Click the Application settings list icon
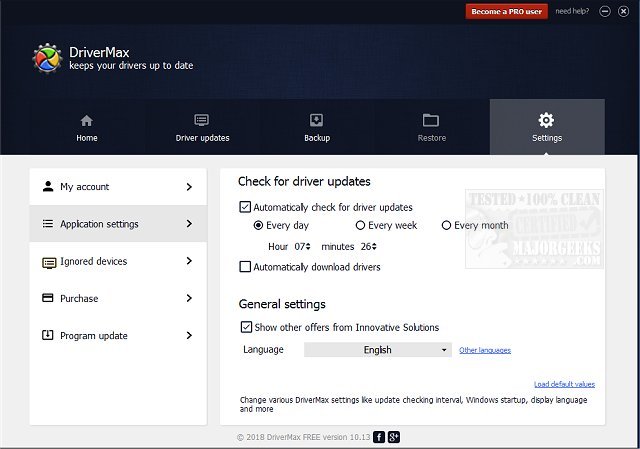 point(48,223)
